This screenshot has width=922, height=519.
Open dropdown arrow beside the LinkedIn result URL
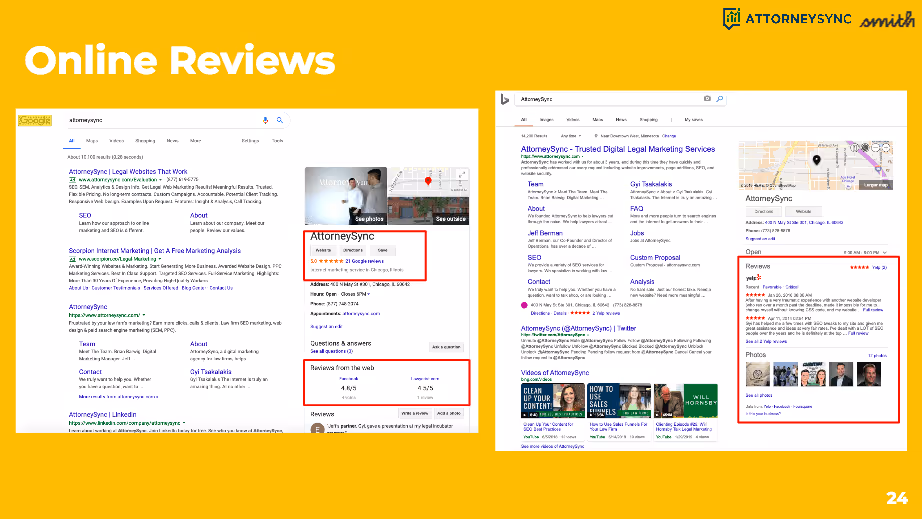(184, 423)
